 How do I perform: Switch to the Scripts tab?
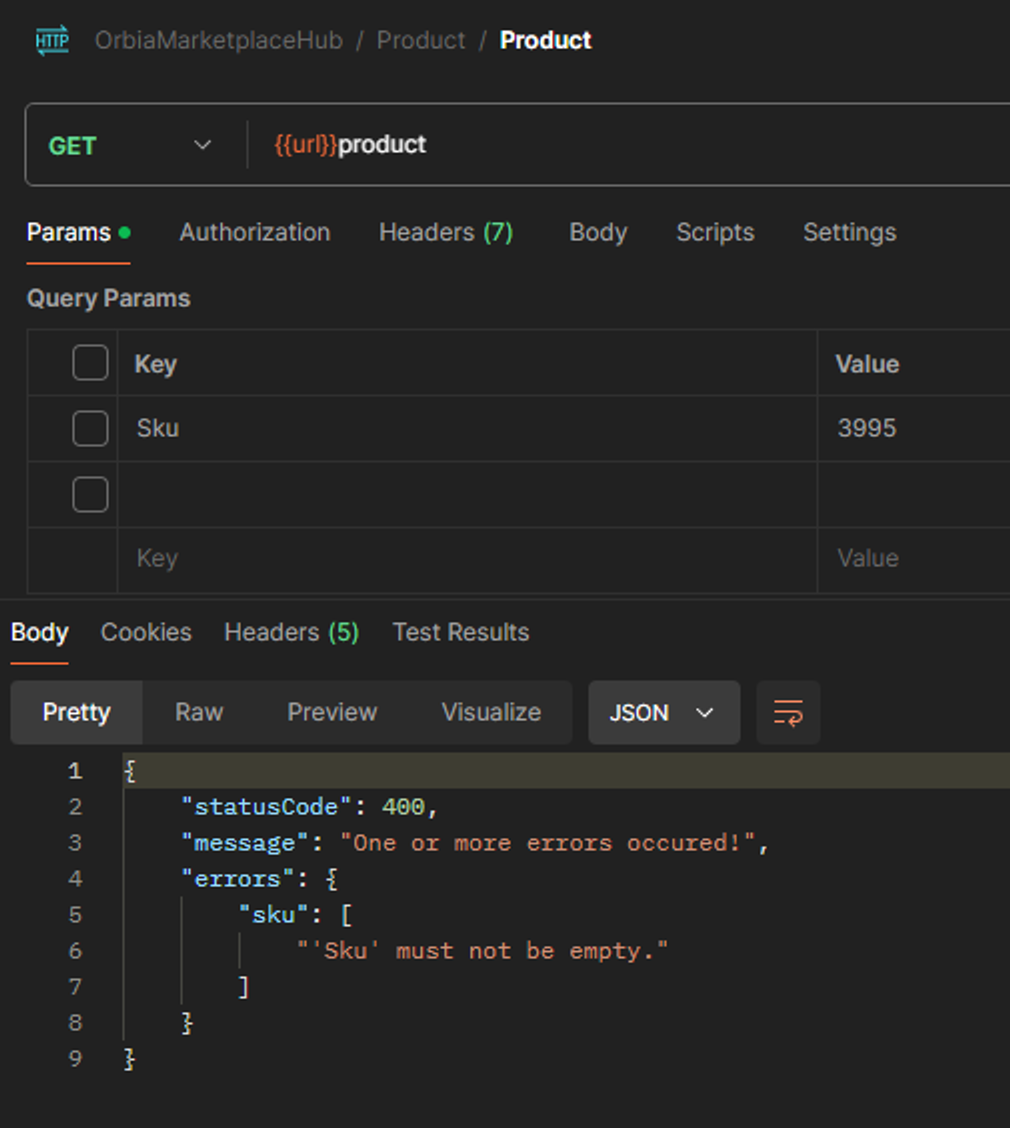715,232
